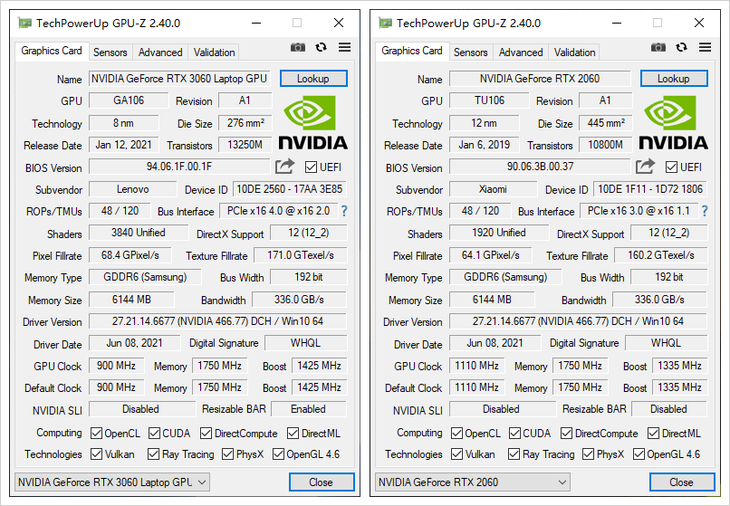Image resolution: width=730 pixels, height=506 pixels.
Task: Click the GPU-Z title bar icon of the right window
Action: pos(385,23)
